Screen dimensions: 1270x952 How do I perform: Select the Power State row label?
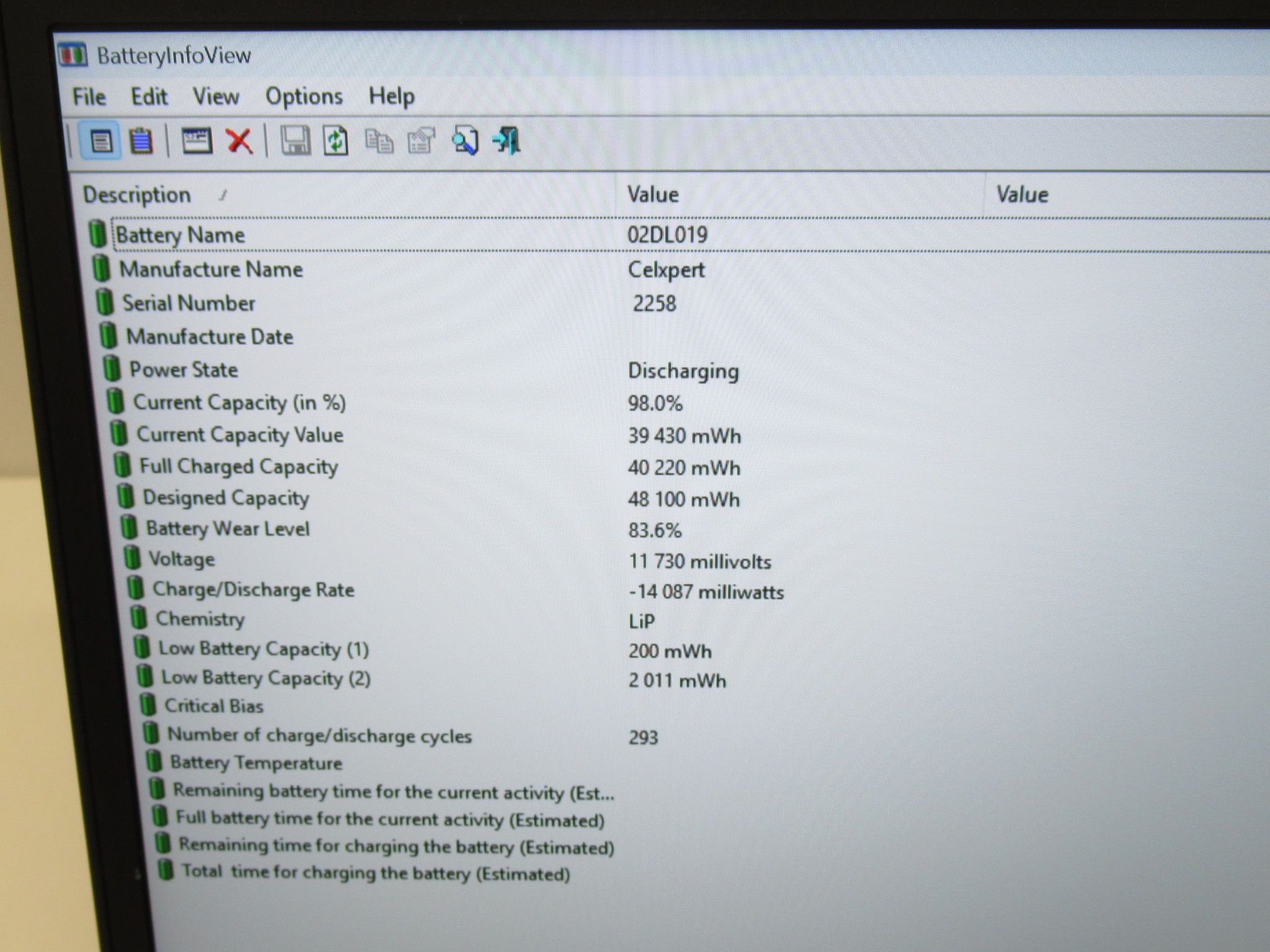(184, 369)
